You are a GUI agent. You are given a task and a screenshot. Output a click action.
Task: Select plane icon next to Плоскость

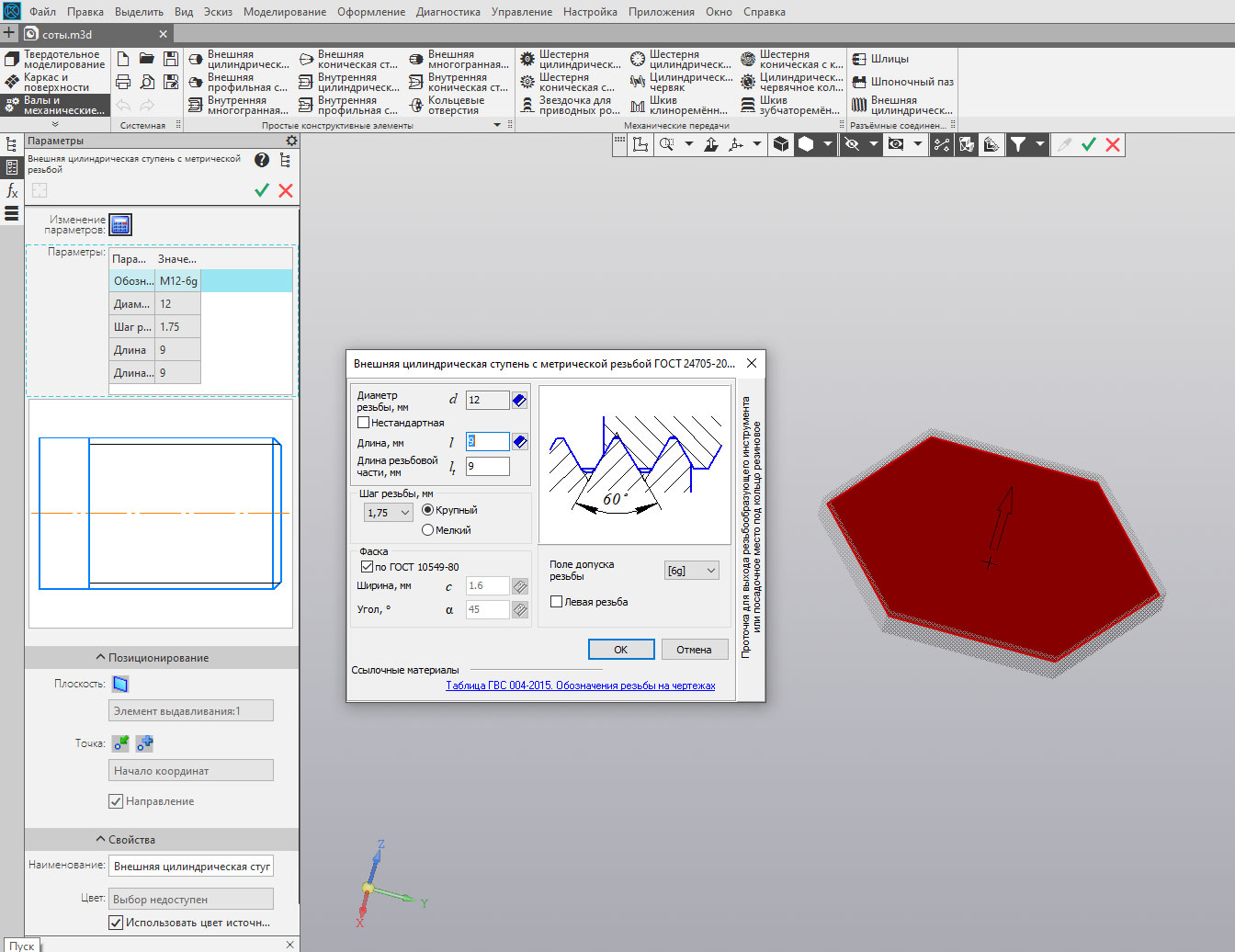[x=120, y=684]
